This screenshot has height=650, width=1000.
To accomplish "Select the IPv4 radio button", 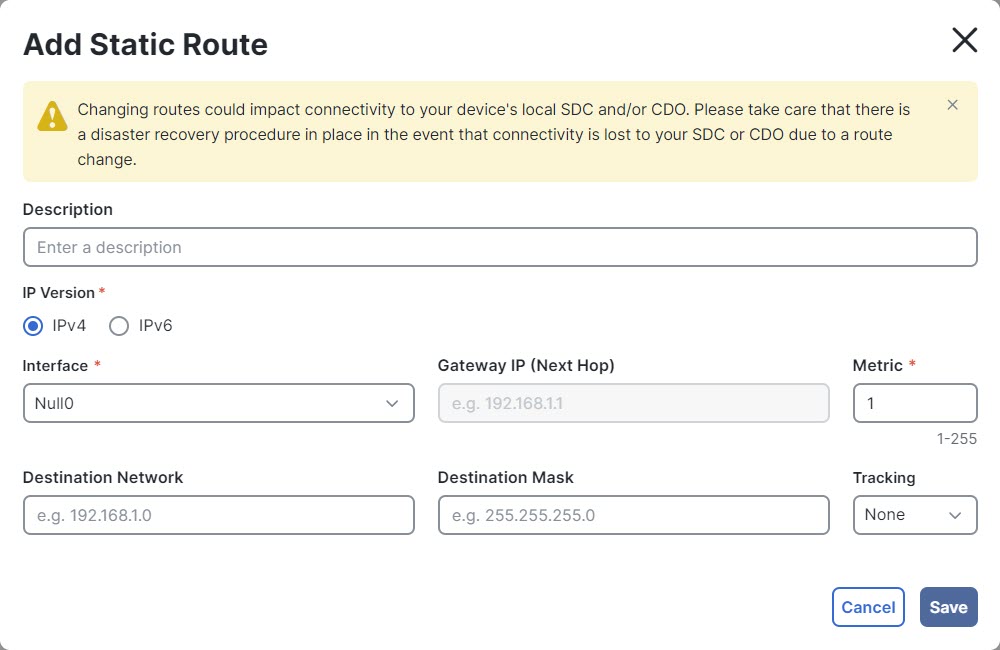I will click(33, 326).
